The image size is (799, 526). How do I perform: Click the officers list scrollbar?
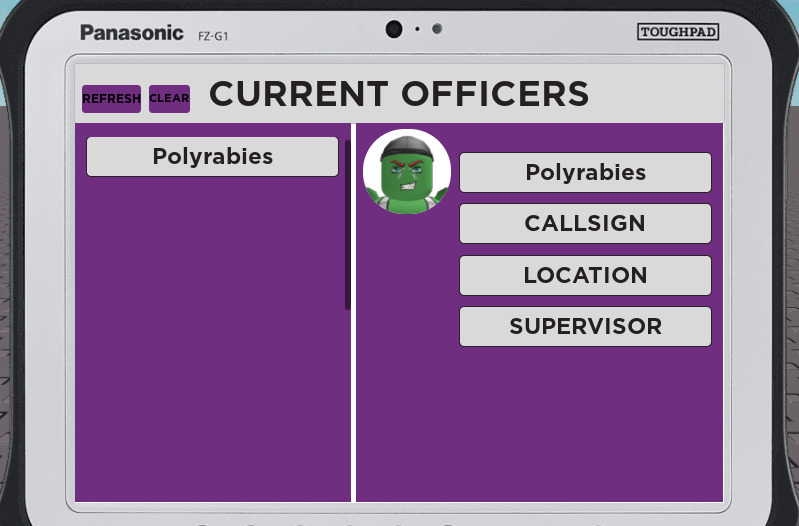point(348,224)
